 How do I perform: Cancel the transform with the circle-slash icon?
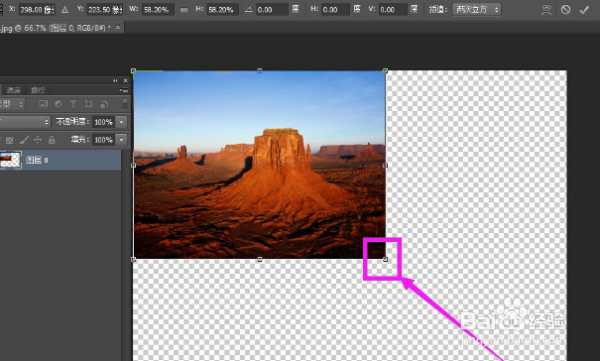pos(565,10)
